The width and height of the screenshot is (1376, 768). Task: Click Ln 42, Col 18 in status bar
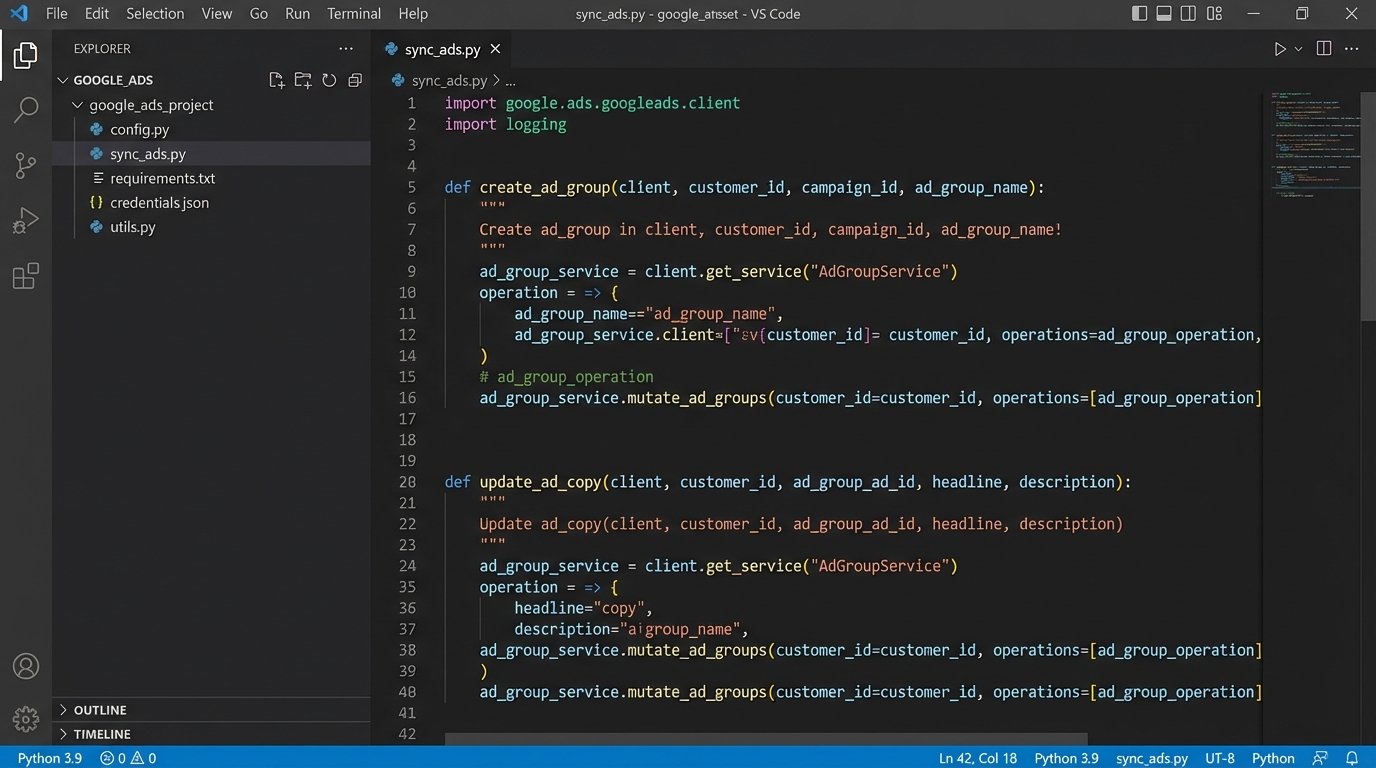tap(977, 758)
